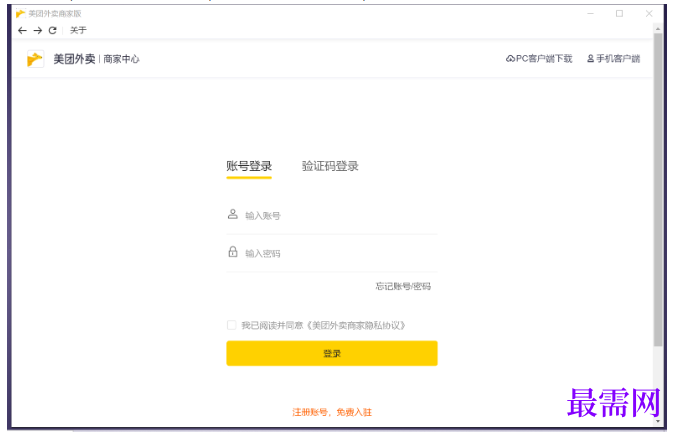
Task: Click the scrollbar down arrow
Action: pos(658,421)
